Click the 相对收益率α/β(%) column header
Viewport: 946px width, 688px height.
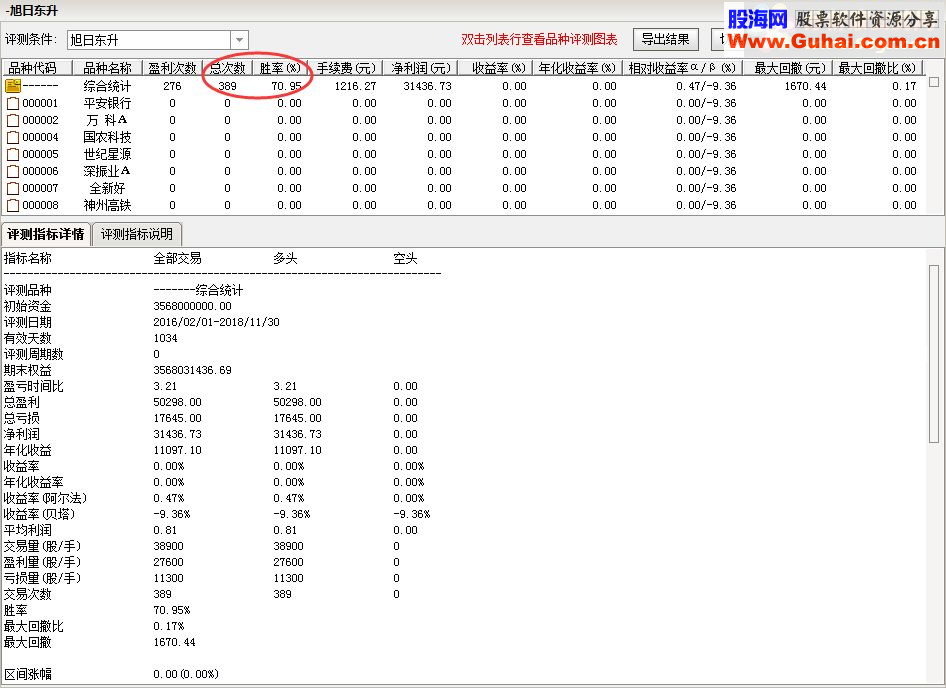click(682, 68)
